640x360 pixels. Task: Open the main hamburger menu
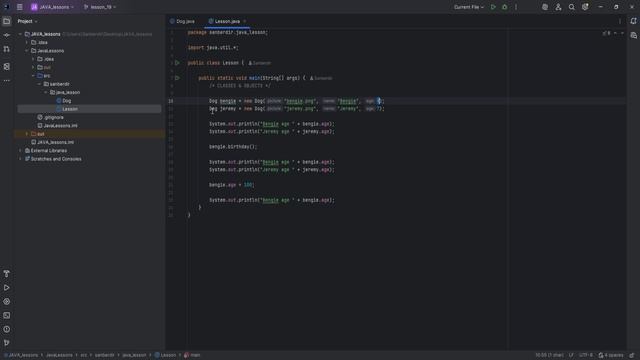pyautogui.click(x=20, y=7)
